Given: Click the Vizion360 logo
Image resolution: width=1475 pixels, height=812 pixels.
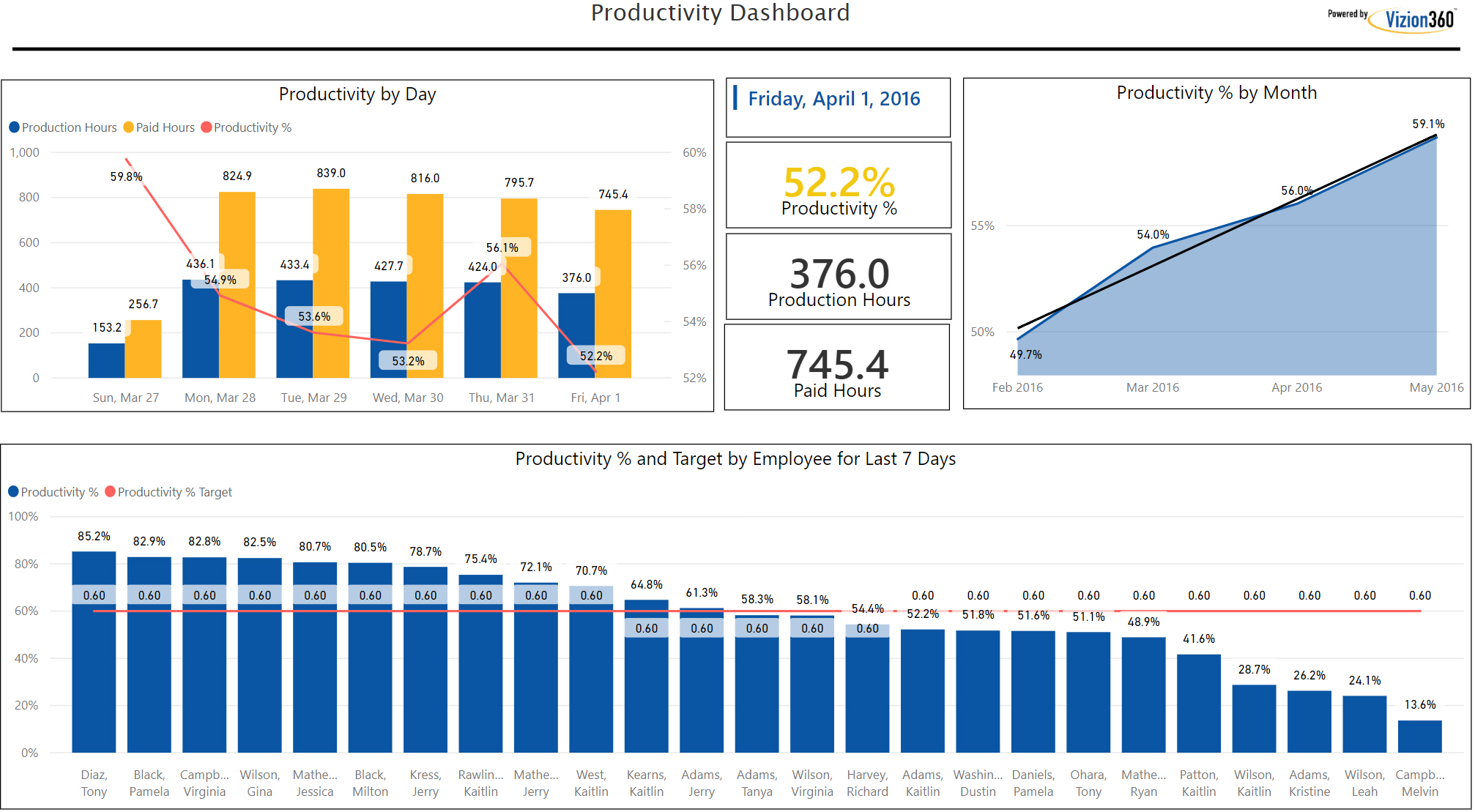Looking at the screenshot, I should 1418,19.
